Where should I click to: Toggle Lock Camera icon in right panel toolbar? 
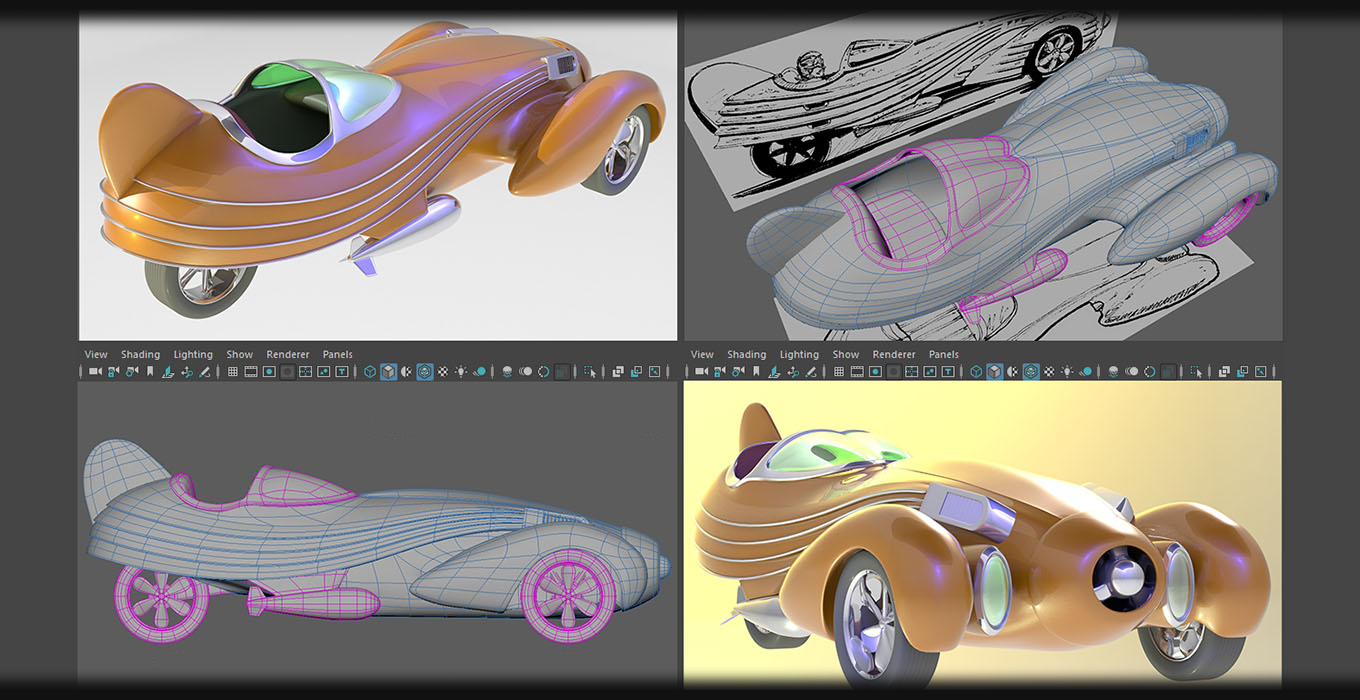(718, 371)
